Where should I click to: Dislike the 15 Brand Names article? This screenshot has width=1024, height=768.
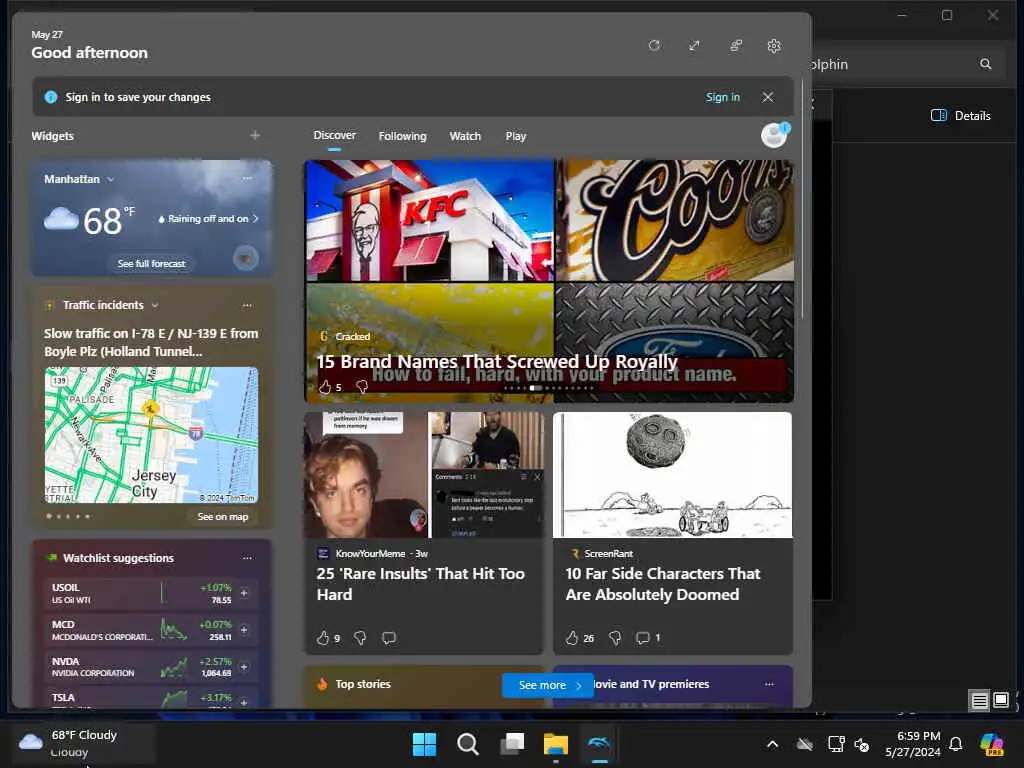[362, 387]
